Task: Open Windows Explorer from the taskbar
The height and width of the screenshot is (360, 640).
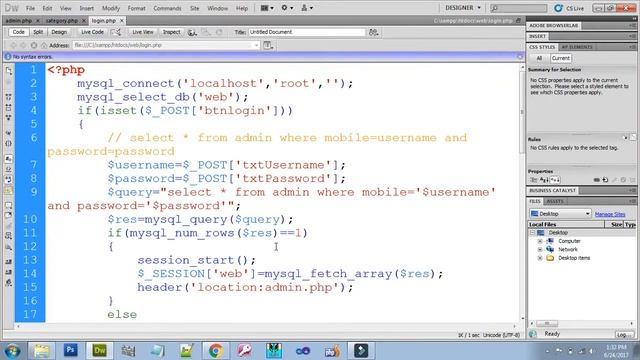Action: (41, 350)
